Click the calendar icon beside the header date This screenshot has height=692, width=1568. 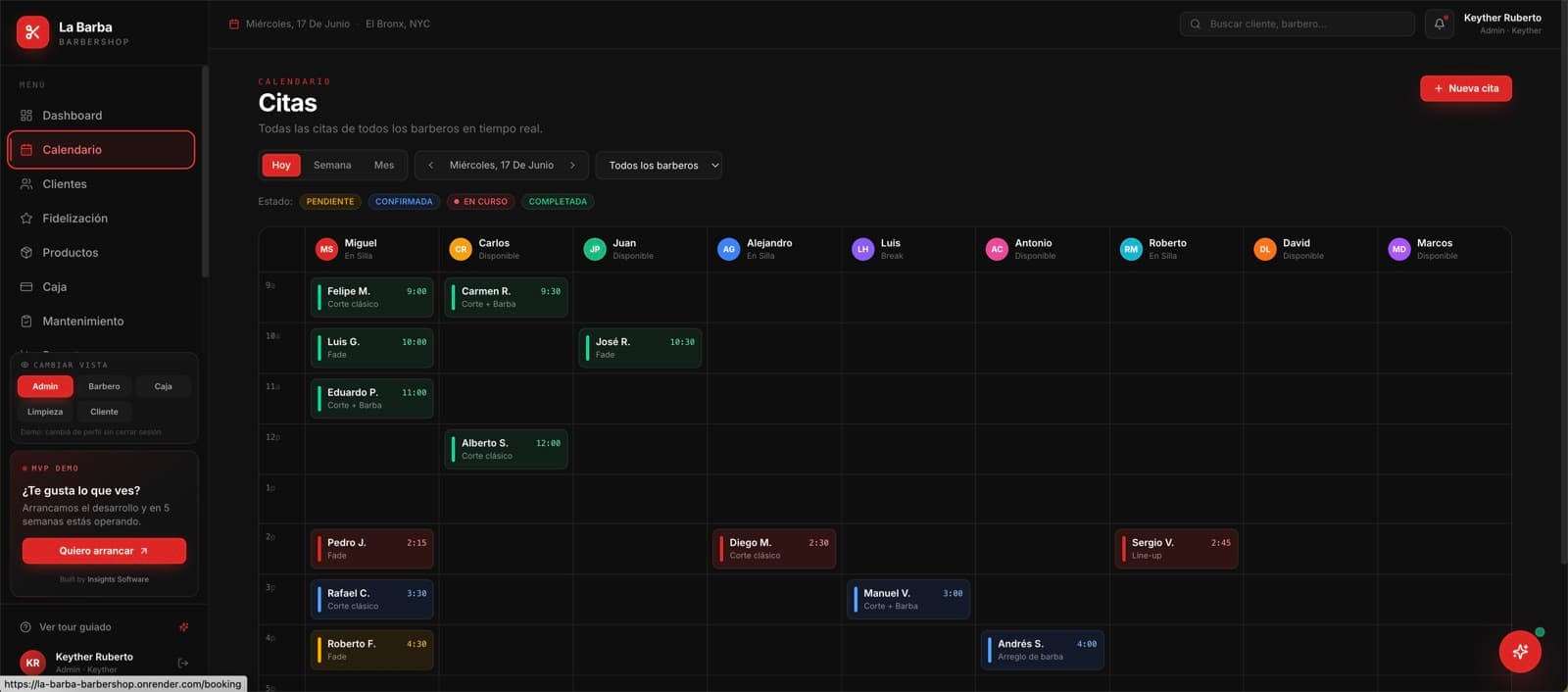pos(234,25)
